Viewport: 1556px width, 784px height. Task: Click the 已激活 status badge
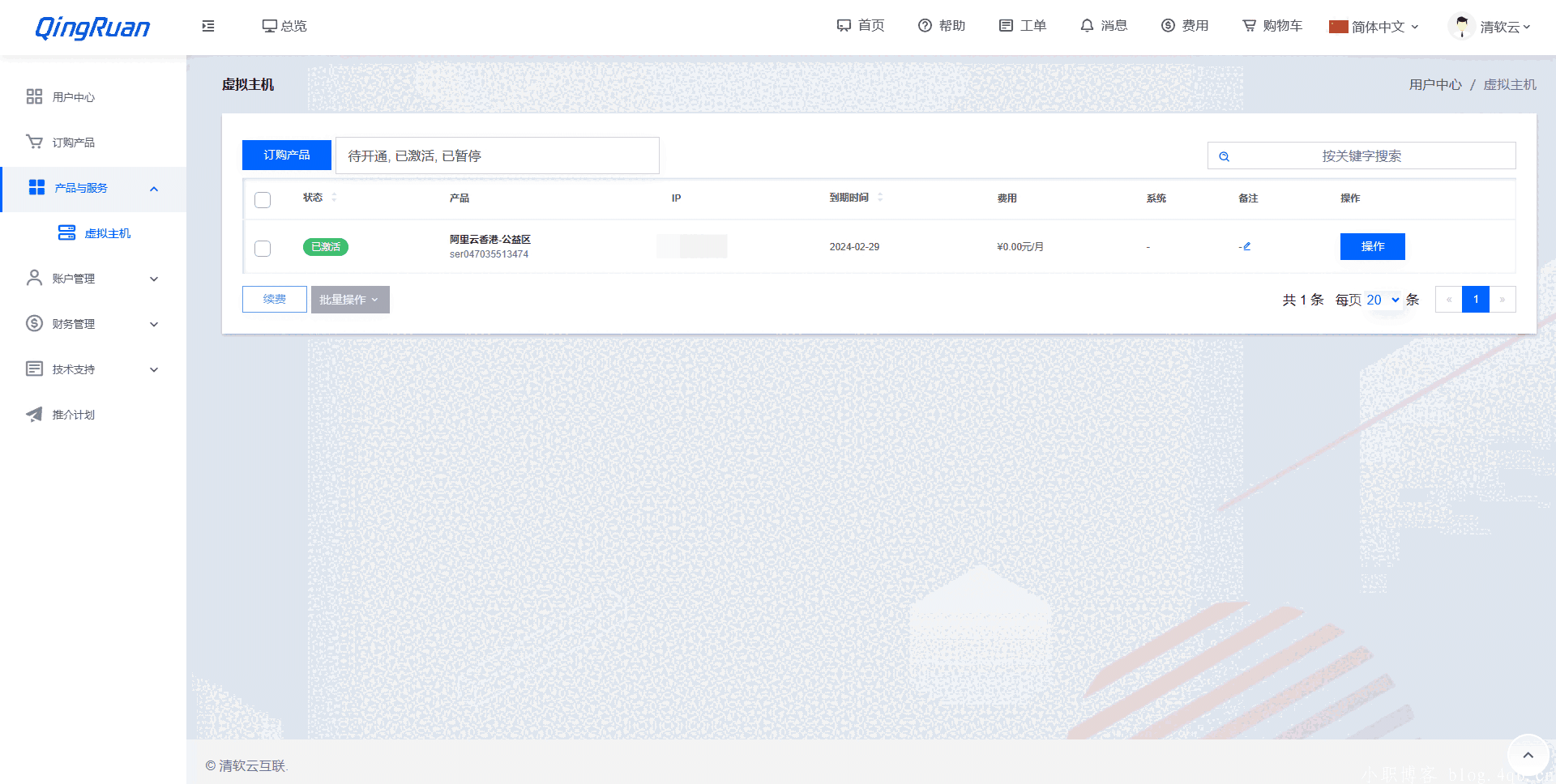(326, 247)
